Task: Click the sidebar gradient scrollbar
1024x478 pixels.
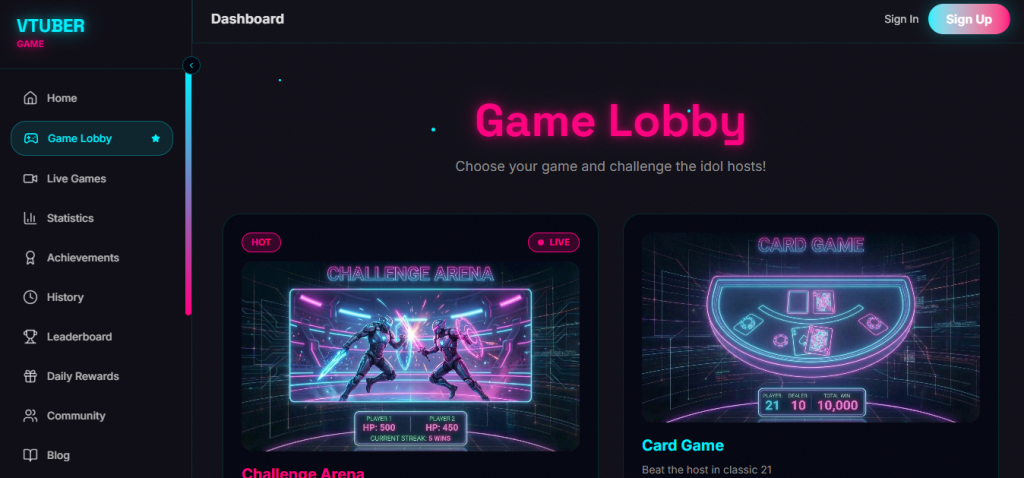Action: coord(188,194)
